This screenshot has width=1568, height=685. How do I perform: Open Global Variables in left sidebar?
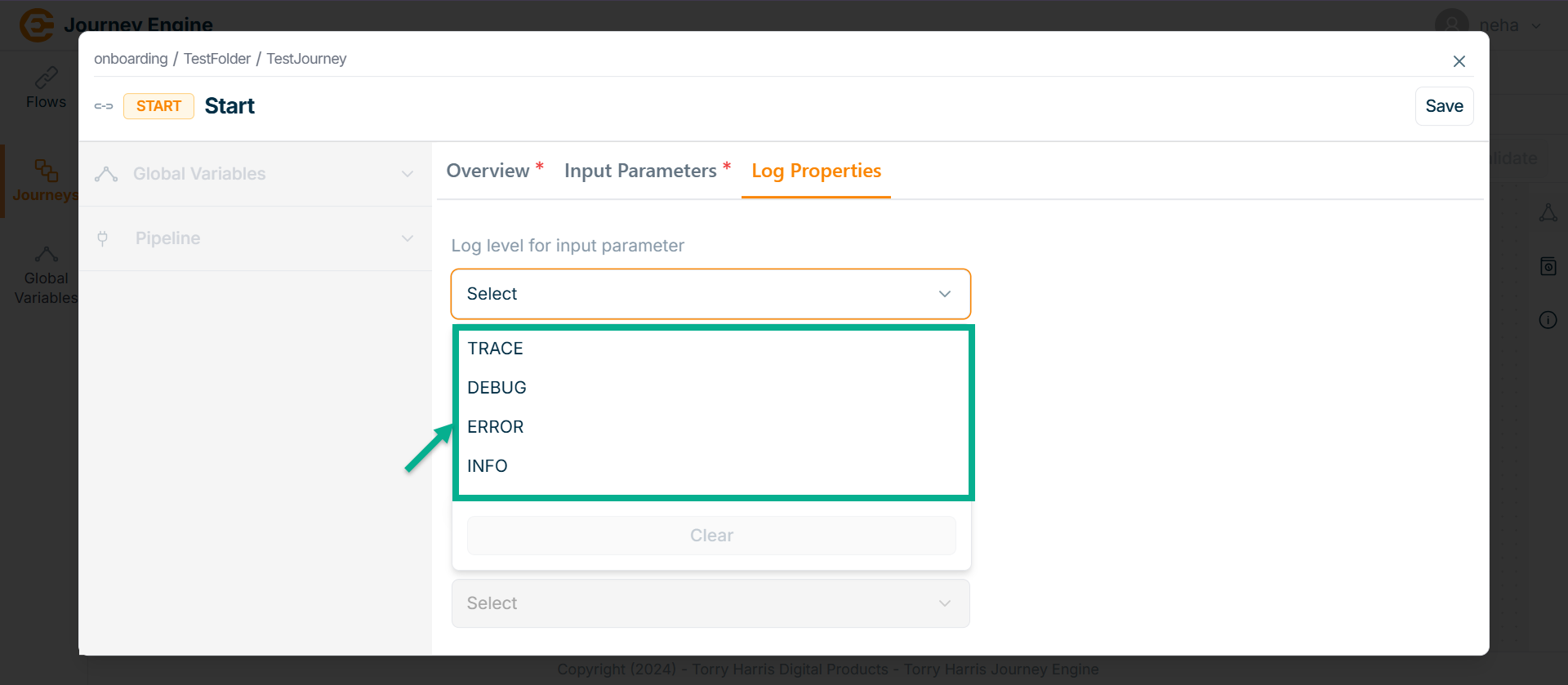(46, 254)
